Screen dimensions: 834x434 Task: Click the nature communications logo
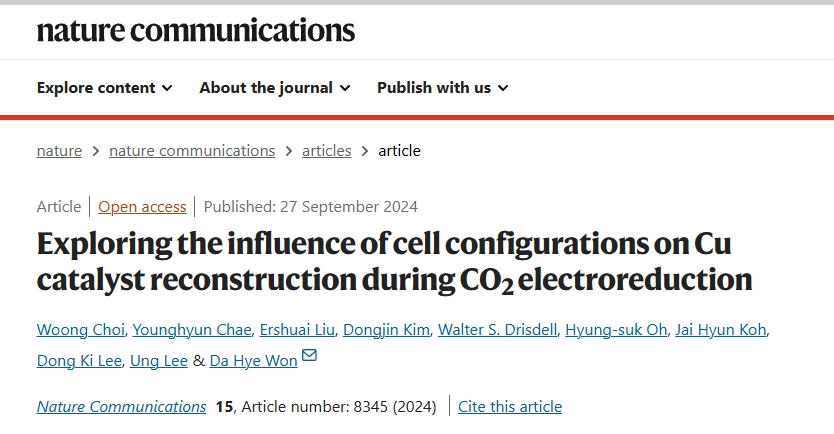[x=196, y=30]
